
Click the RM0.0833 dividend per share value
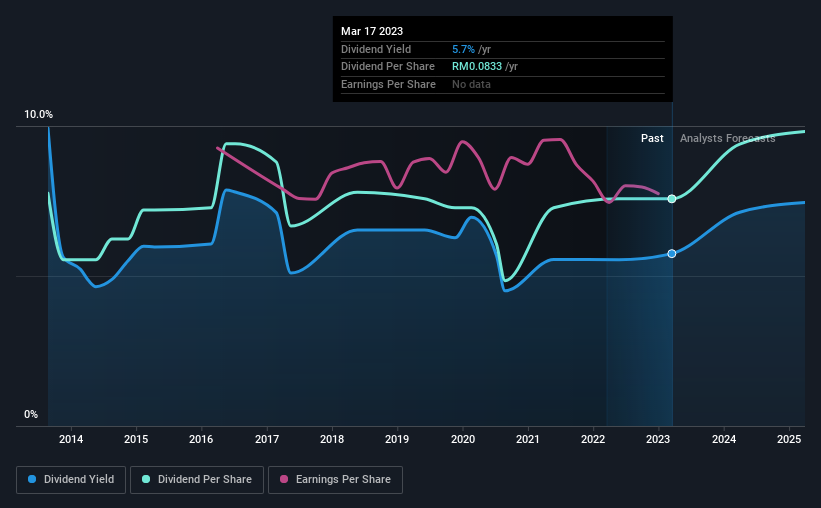tap(477, 67)
